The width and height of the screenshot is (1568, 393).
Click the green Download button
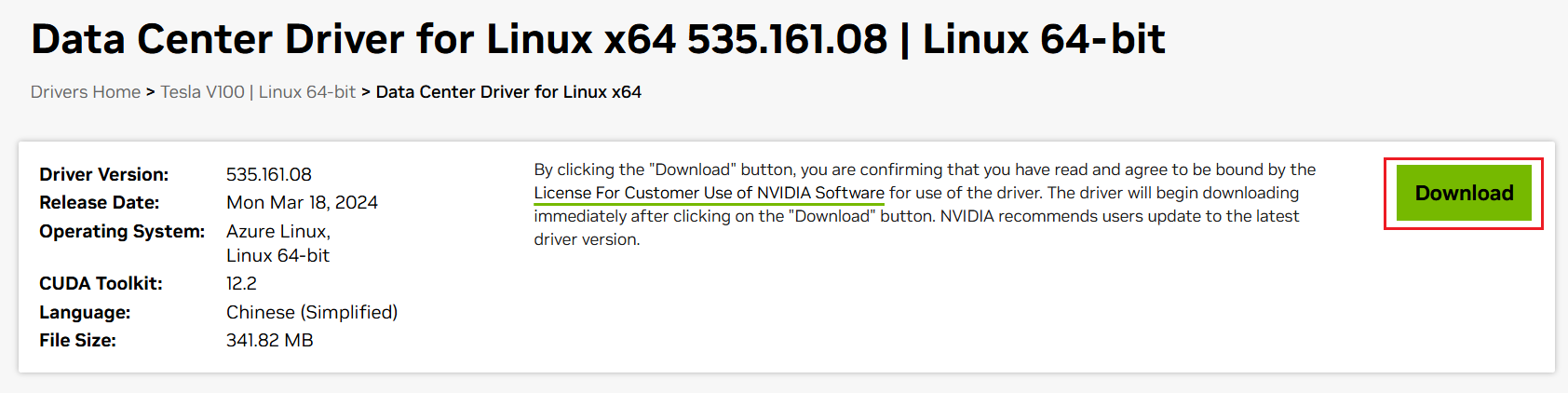[1464, 193]
